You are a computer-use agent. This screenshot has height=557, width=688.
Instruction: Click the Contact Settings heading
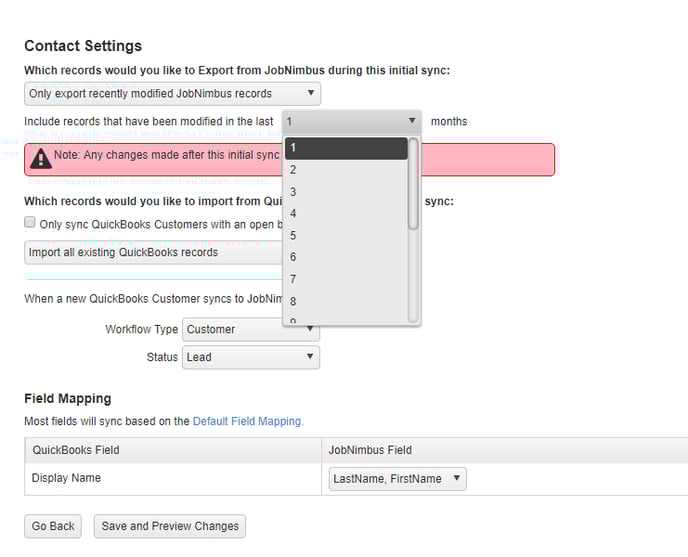pos(83,46)
